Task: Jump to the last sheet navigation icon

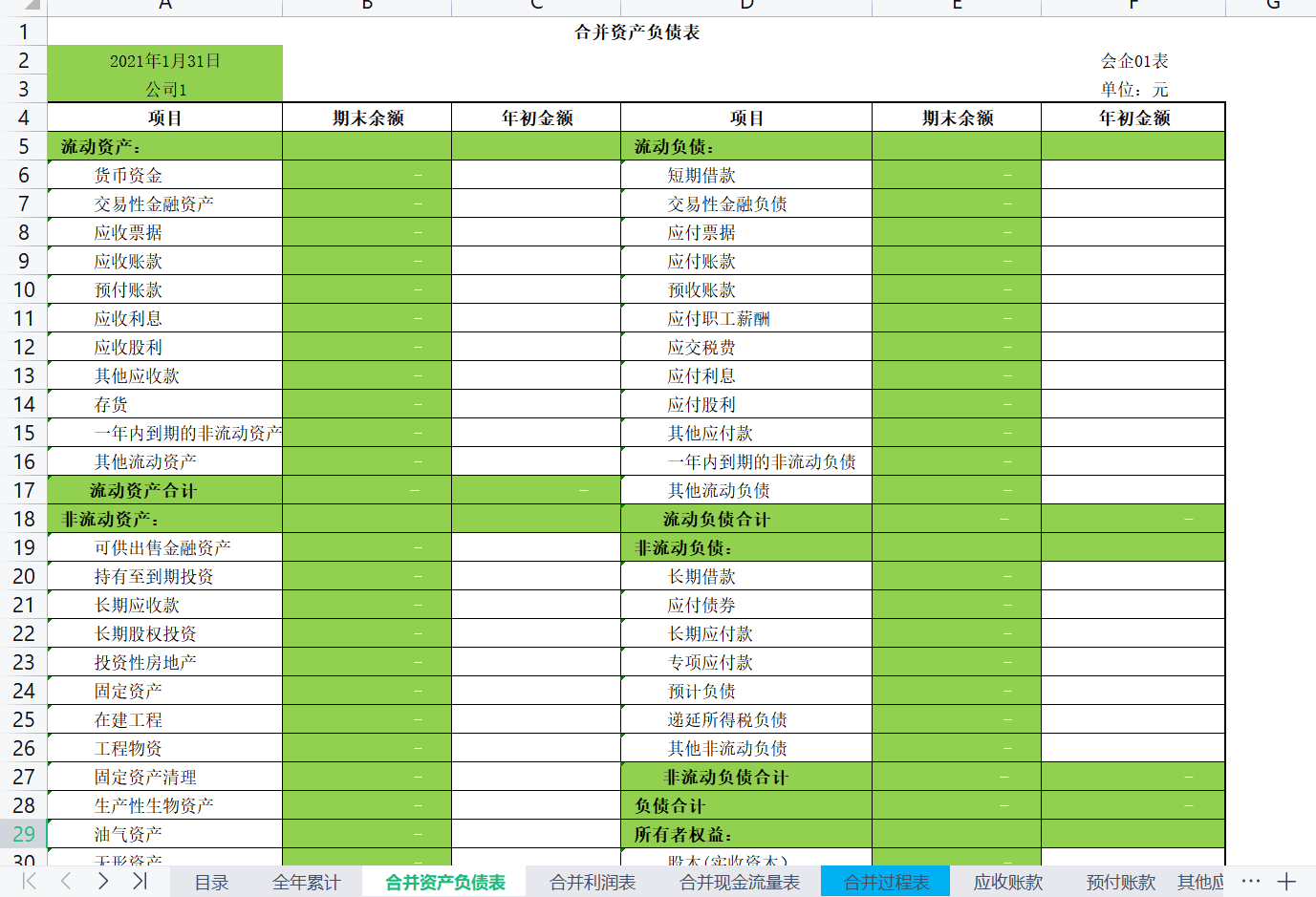Action: pos(139,882)
